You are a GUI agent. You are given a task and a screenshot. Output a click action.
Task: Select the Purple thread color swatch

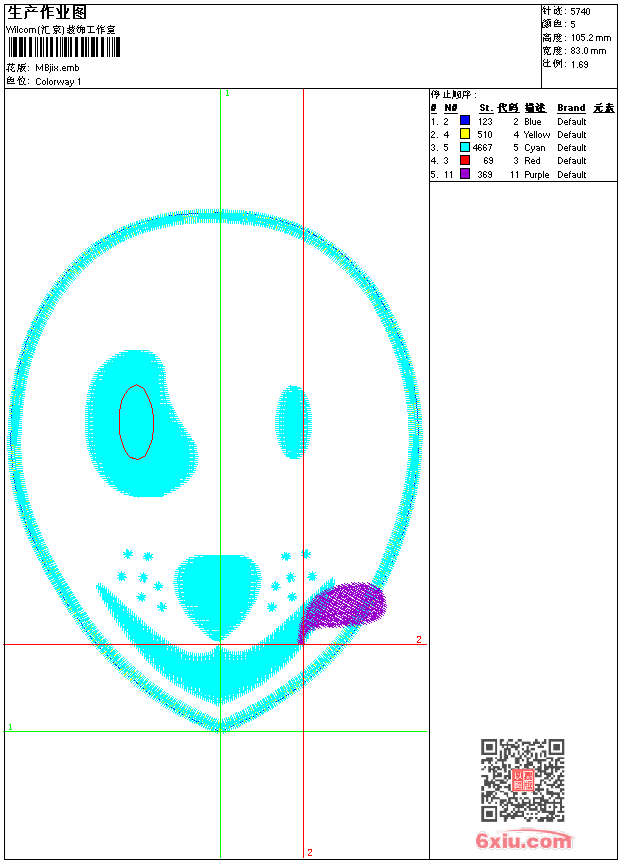coord(465,174)
